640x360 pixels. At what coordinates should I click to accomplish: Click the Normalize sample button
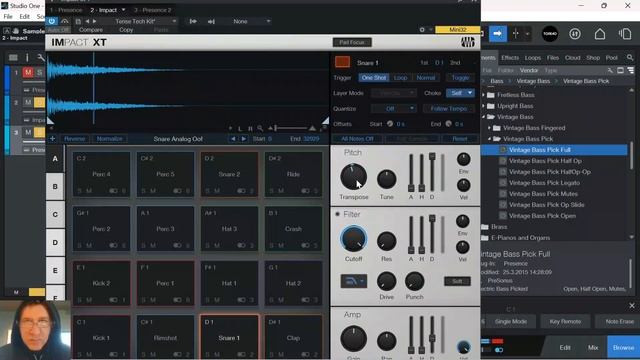[x=109, y=139]
